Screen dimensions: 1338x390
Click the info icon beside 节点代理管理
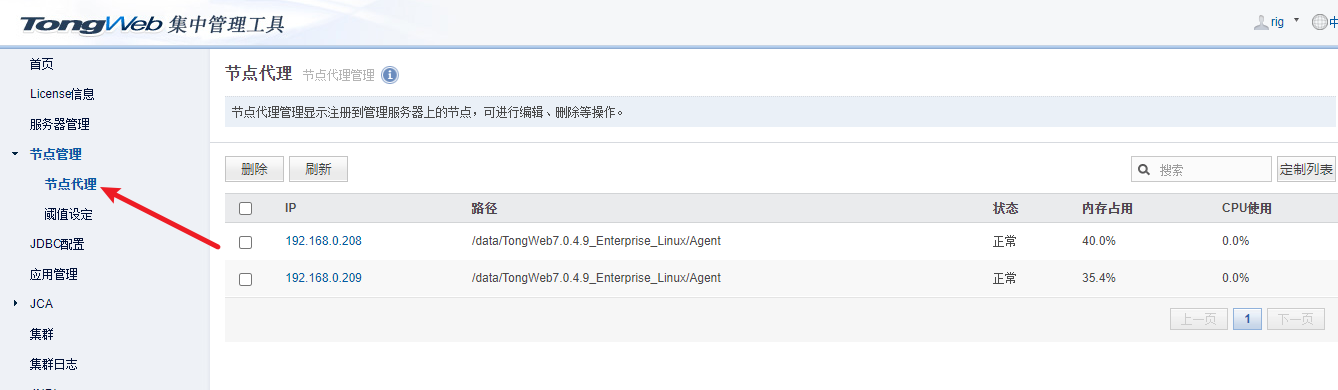pyautogui.click(x=390, y=75)
